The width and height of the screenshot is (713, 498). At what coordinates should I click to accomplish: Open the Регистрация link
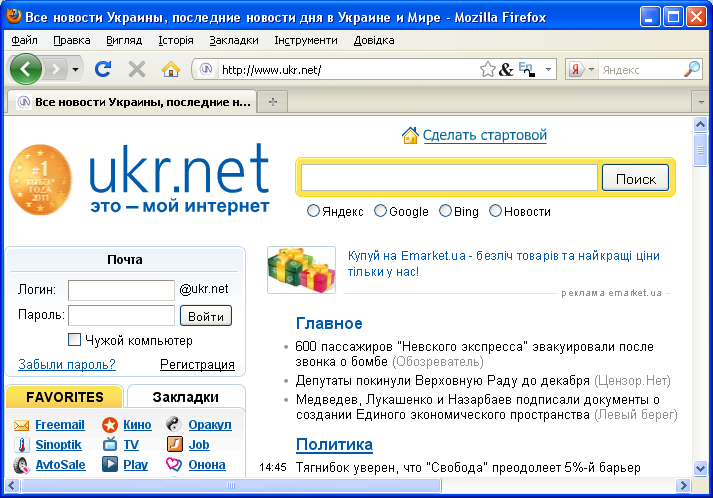point(197,364)
